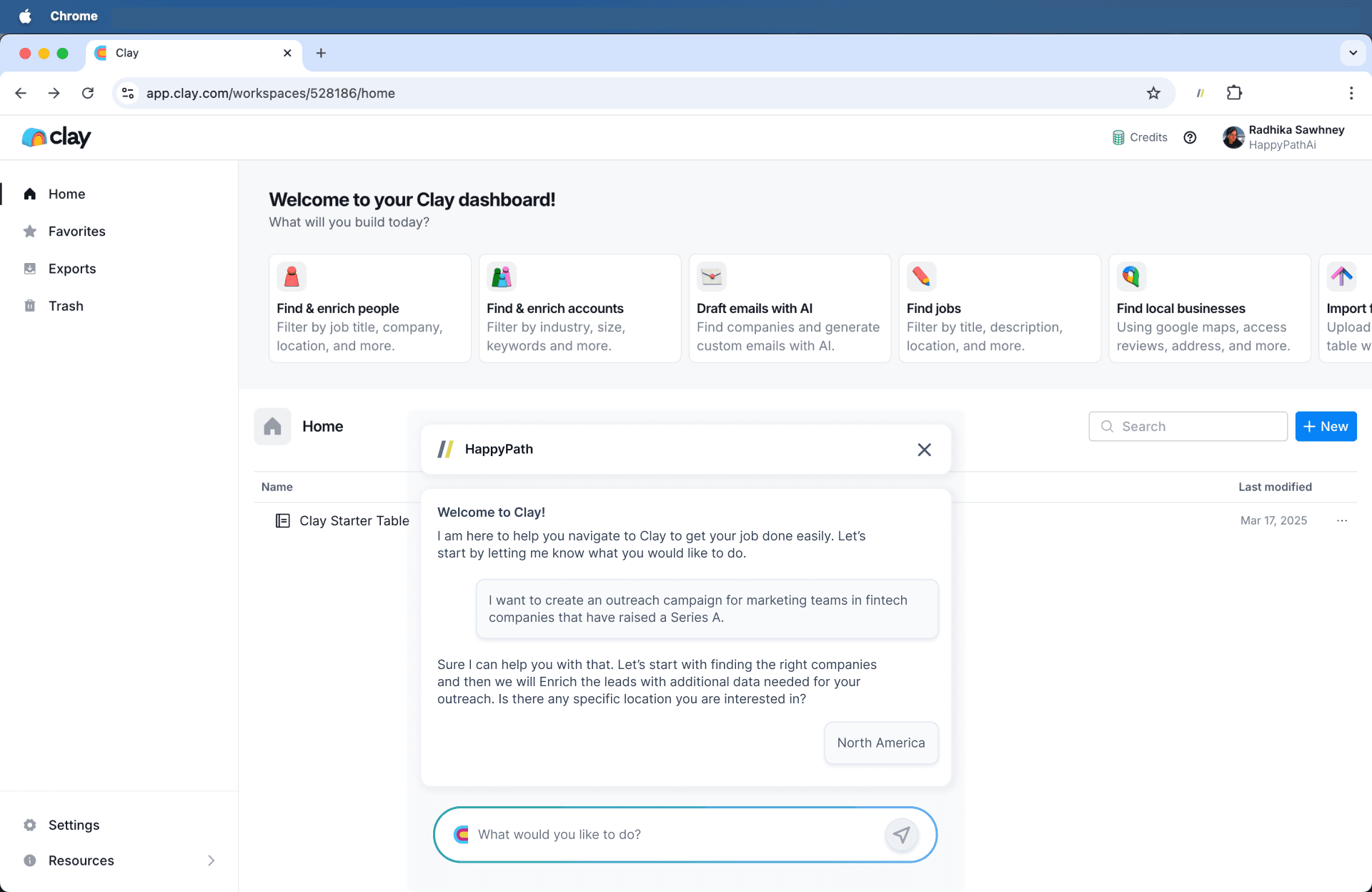Open Home in the sidebar
The height and width of the screenshot is (892, 1372).
[x=66, y=194]
